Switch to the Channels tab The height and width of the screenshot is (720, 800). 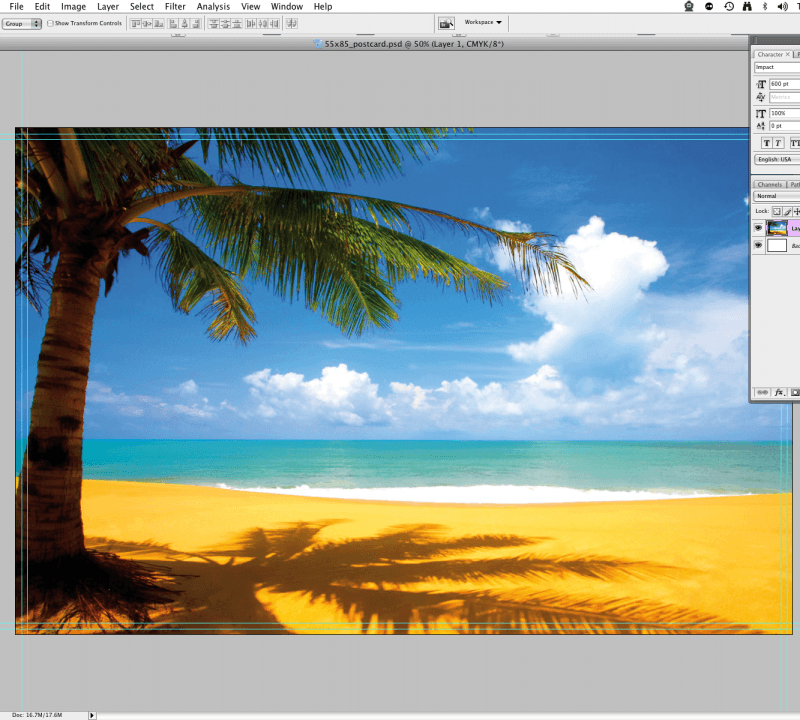[x=769, y=184]
